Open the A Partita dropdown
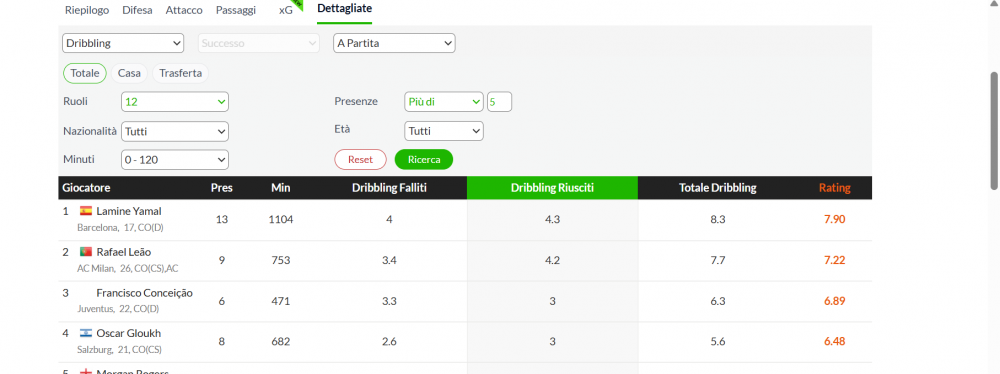This screenshot has width=1000, height=374. [394, 43]
